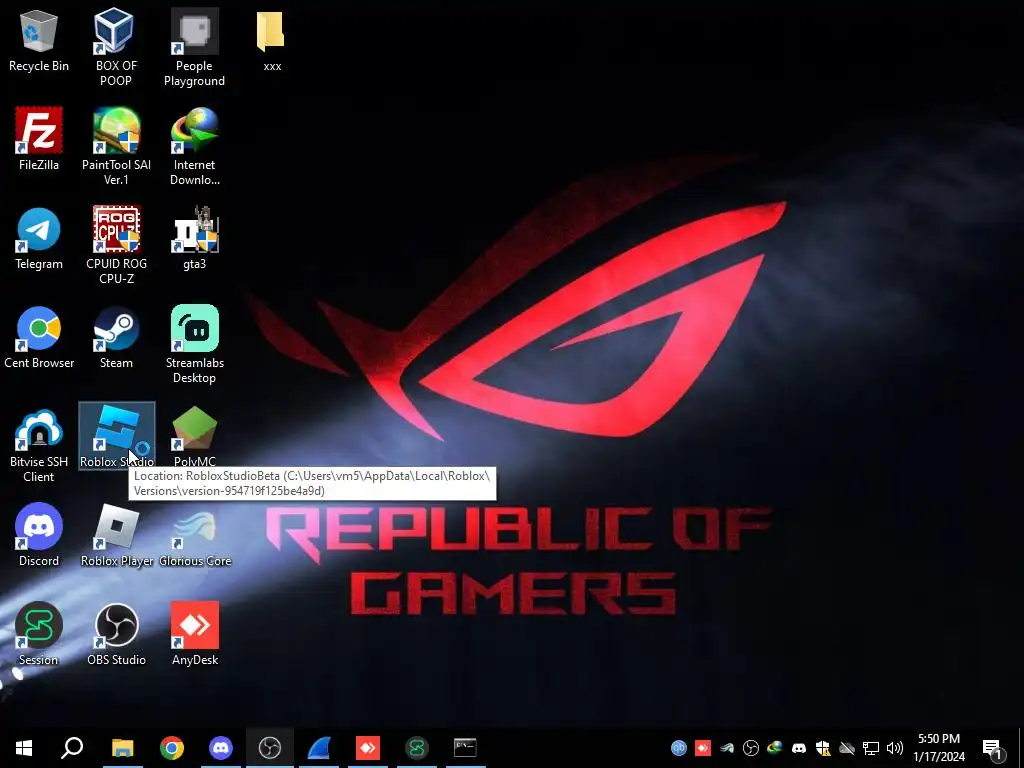Select the Steam desktop shortcut
Screen dimensions: 1024x768
tap(116, 338)
